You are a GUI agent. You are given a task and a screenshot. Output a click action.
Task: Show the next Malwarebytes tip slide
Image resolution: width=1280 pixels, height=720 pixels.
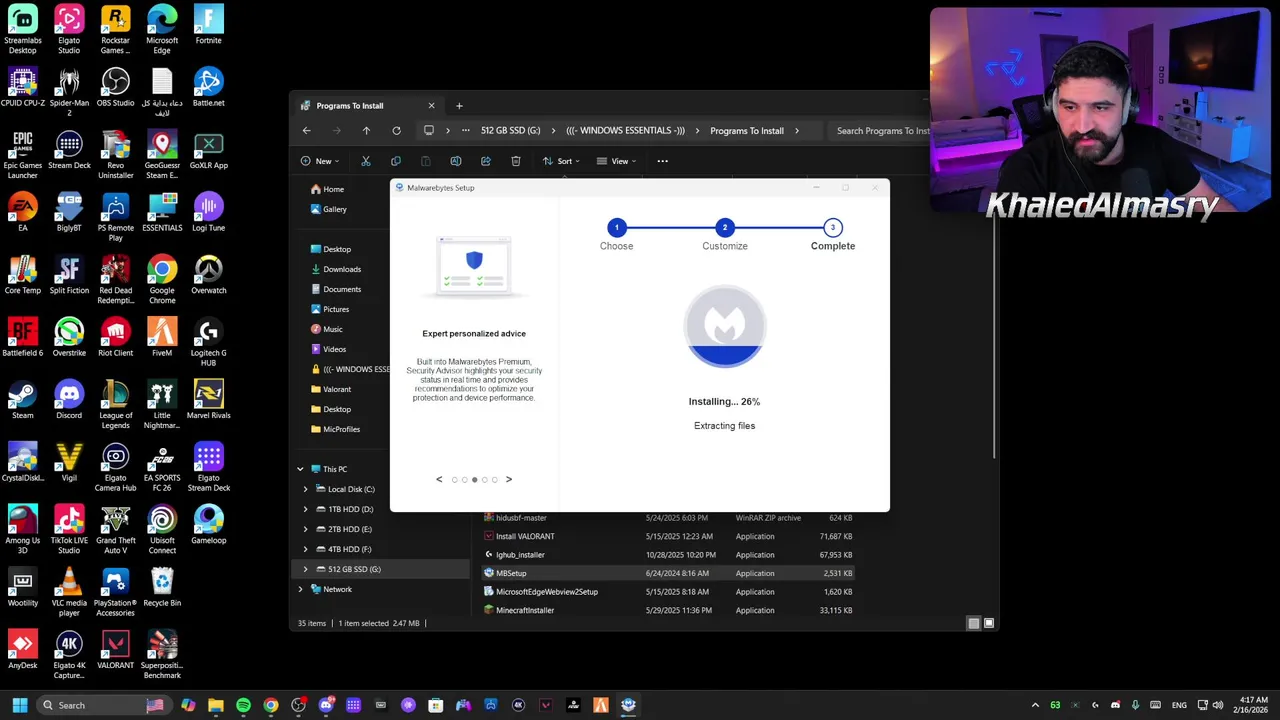(x=509, y=479)
